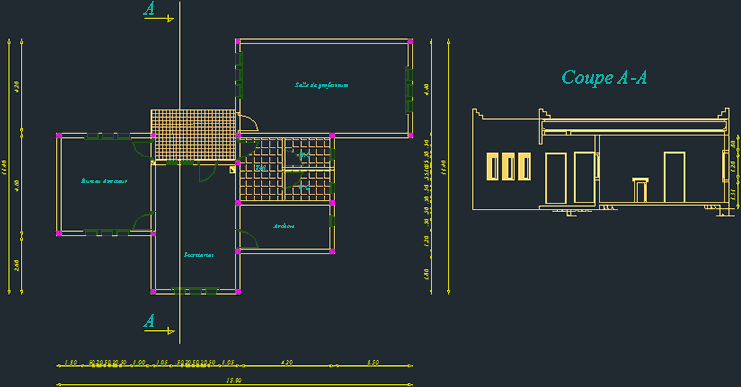Select the Archive room door swing
741x387 pixels.
(x=248, y=239)
